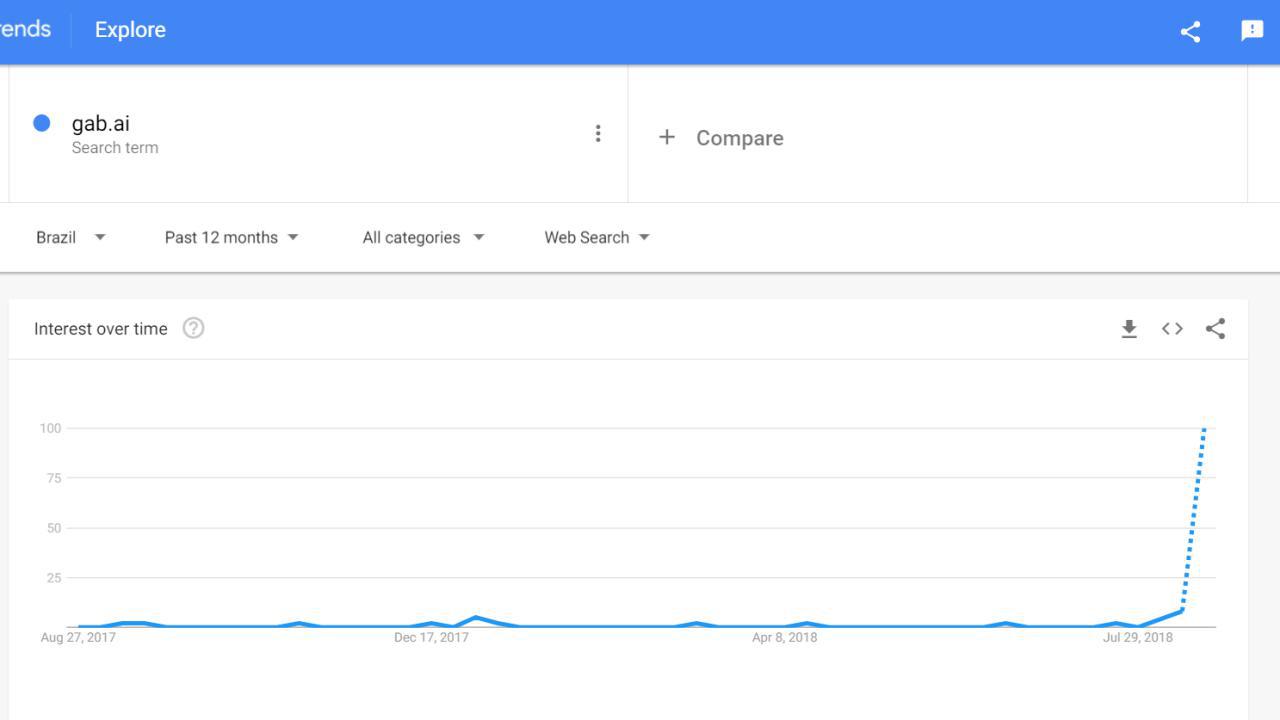Click the blue color dot beside gab.ai
1280x720 pixels.
click(x=42, y=123)
